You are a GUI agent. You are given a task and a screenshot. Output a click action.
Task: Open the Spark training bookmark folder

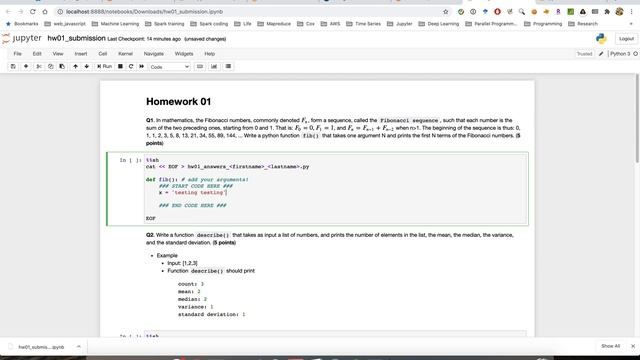click(164, 24)
